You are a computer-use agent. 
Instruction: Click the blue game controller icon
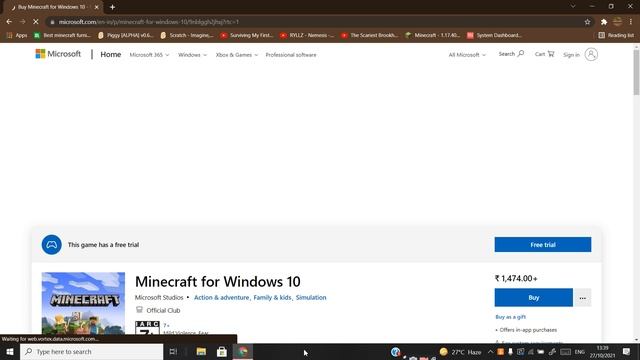(x=51, y=244)
